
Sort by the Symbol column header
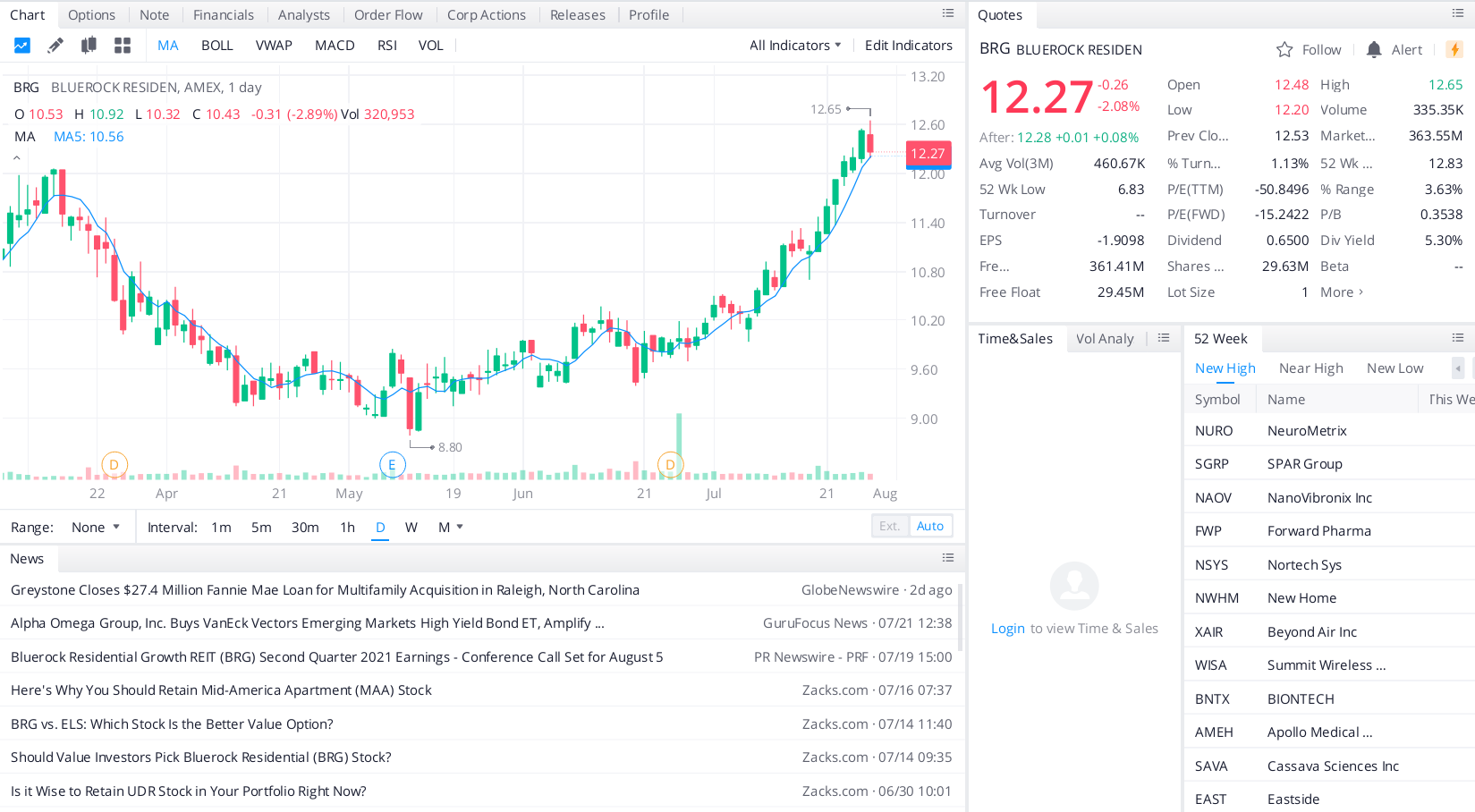click(1217, 400)
